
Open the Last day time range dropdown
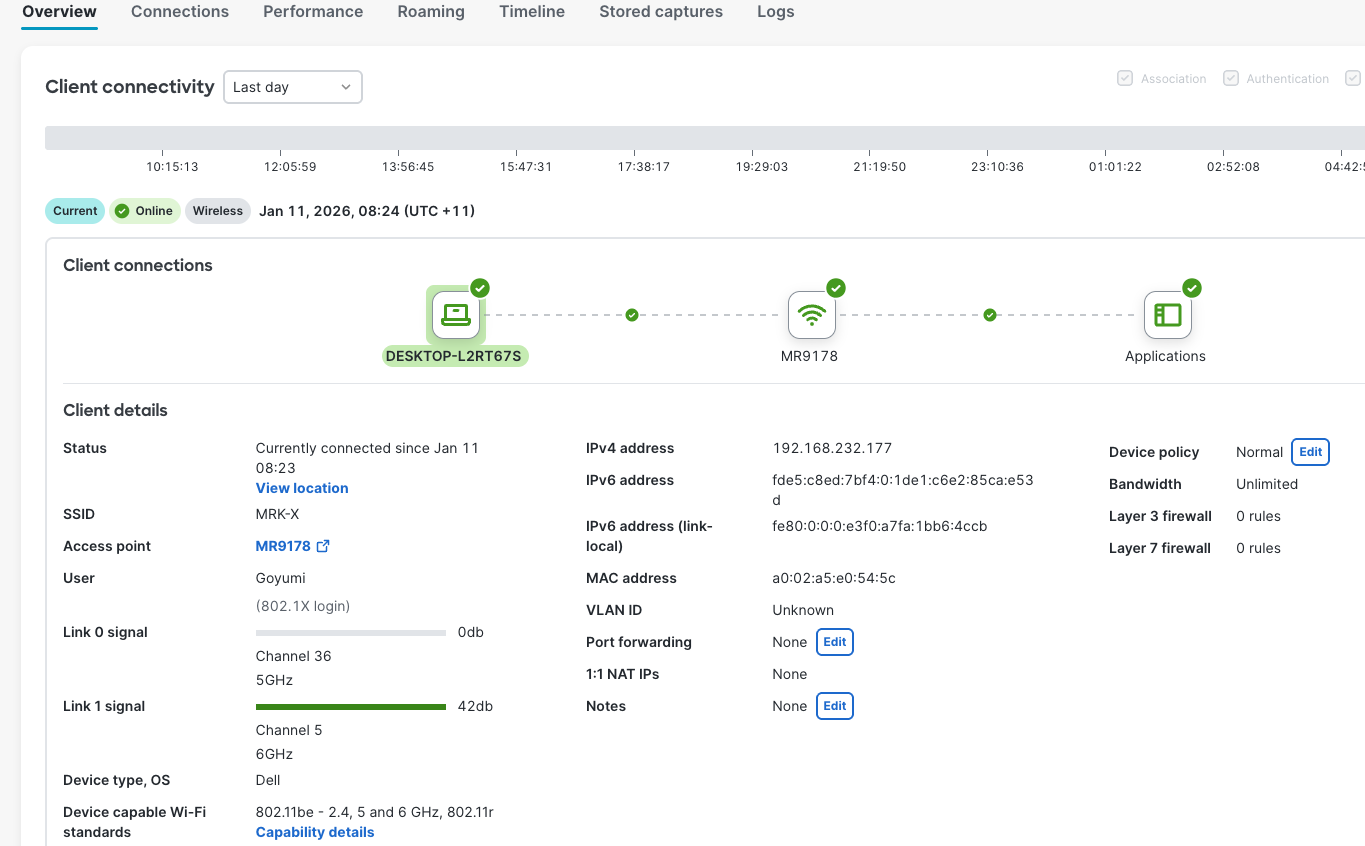[292, 87]
